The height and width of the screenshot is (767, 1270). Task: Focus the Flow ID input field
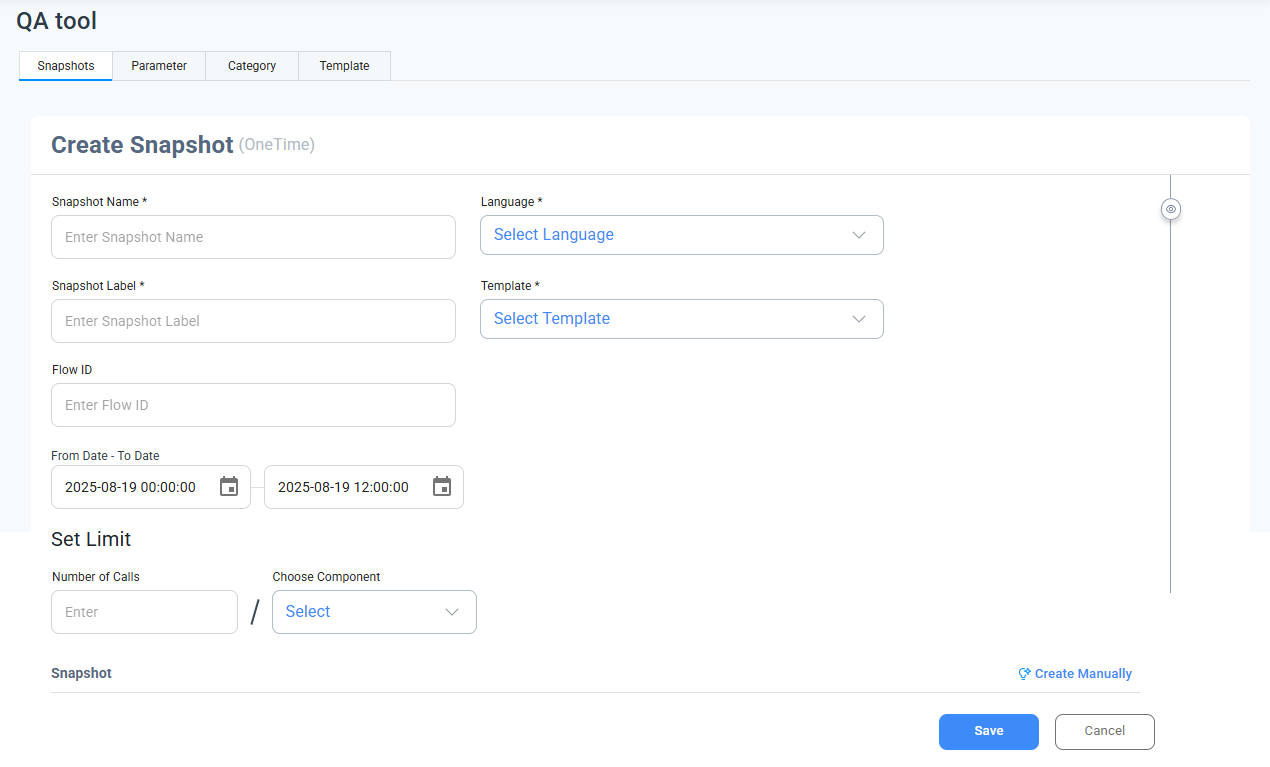(253, 405)
